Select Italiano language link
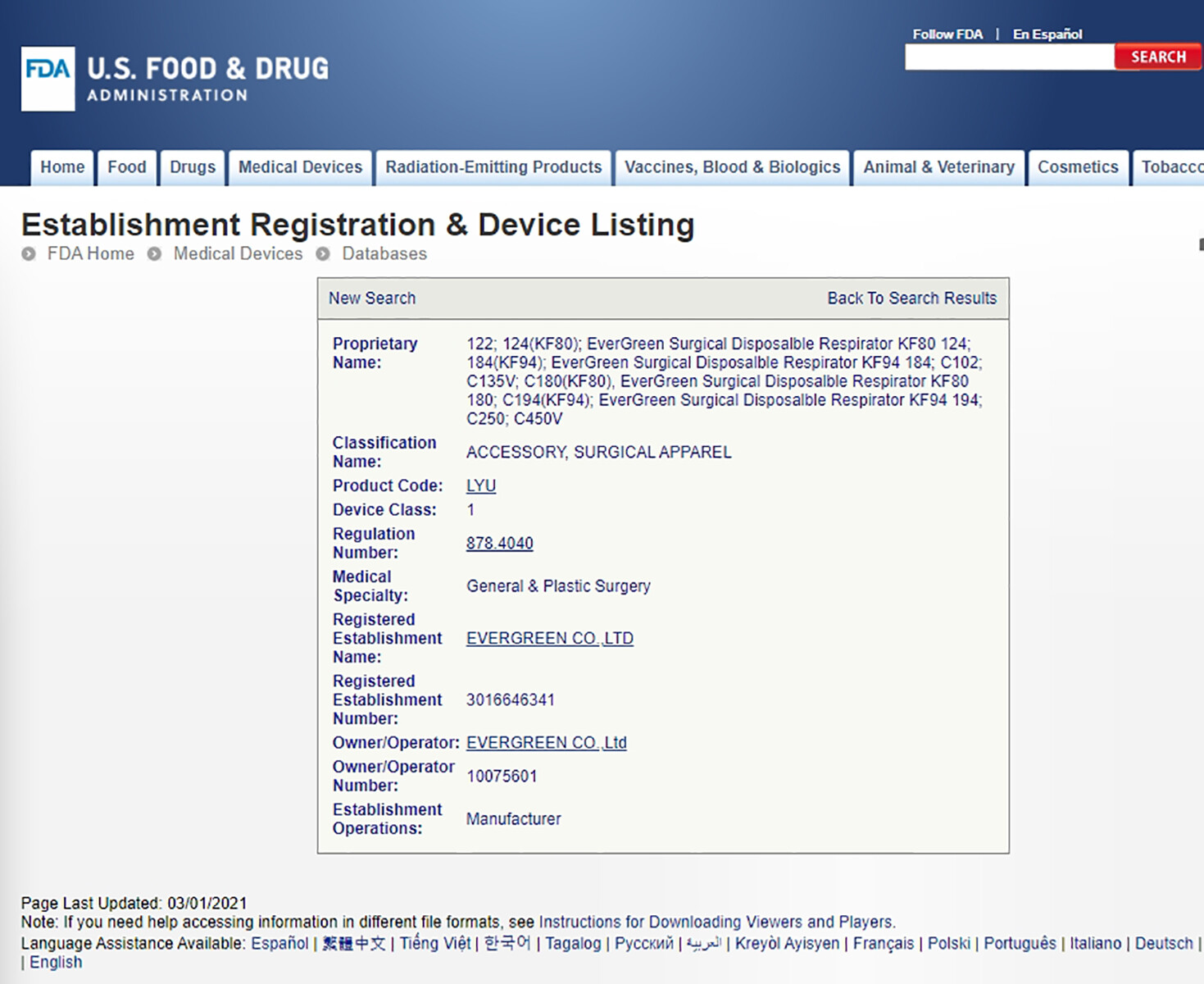This screenshot has width=1204, height=984. [1096, 943]
